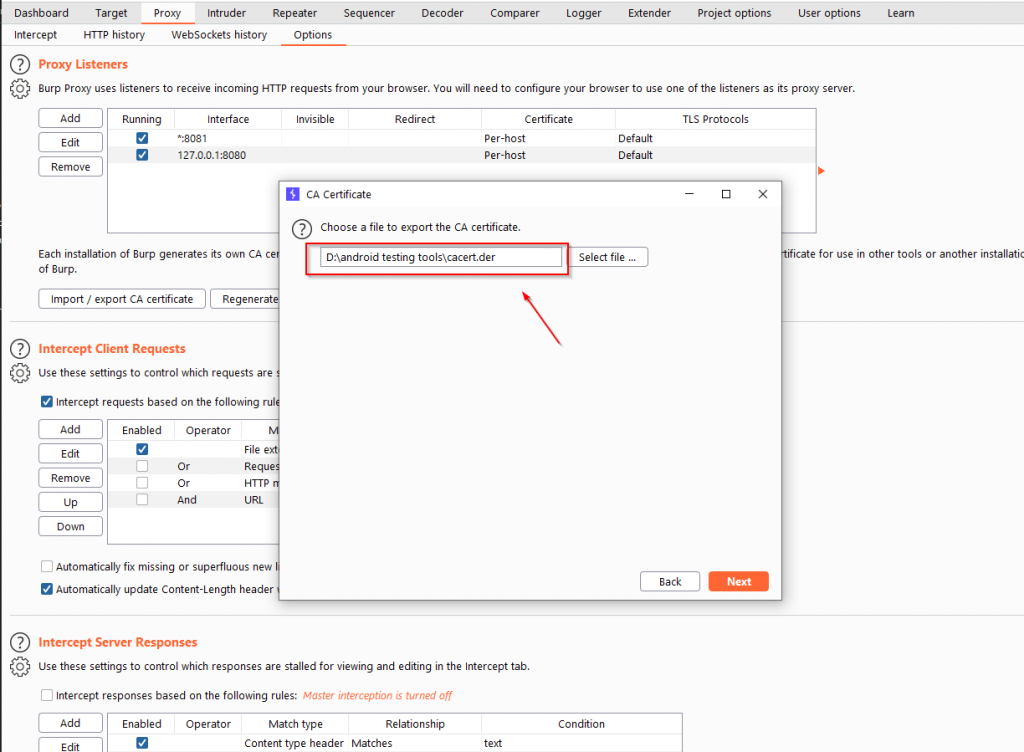
Task: Enable the And URL rule checkbox
Action: pos(142,499)
